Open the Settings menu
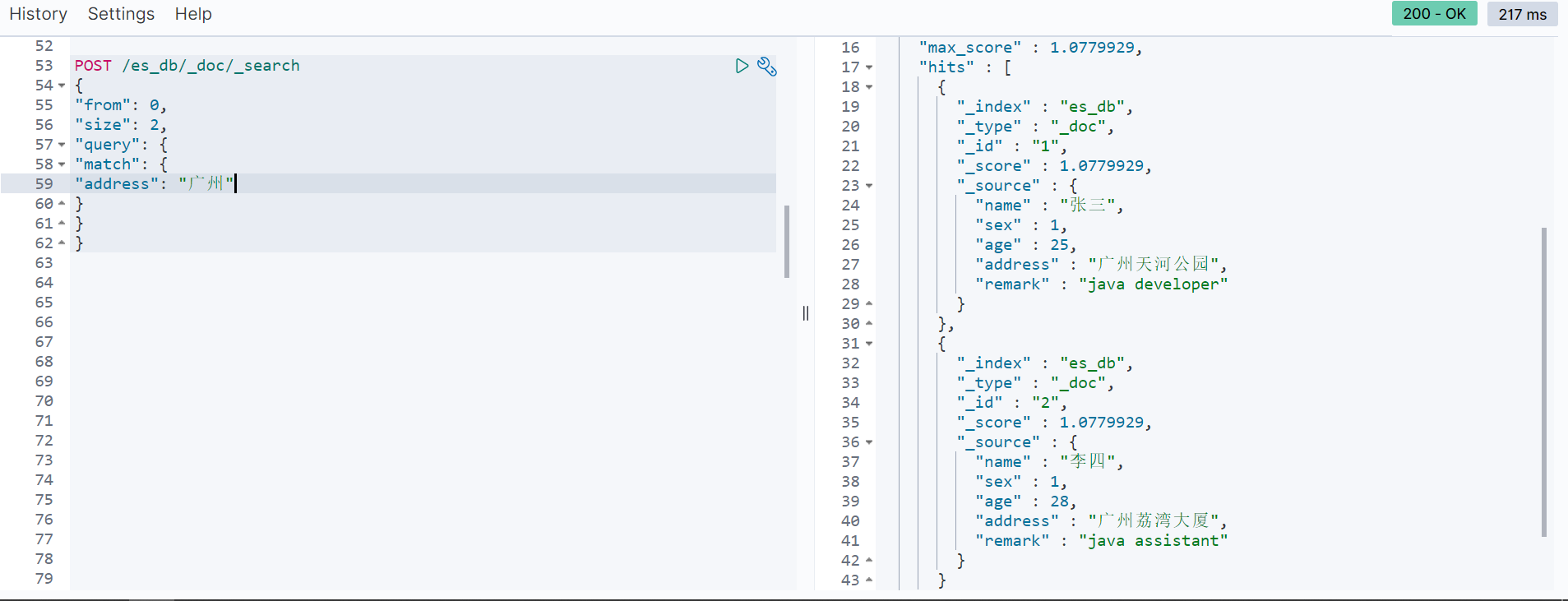Screen dimensions: 1568x601 click(121, 14)
